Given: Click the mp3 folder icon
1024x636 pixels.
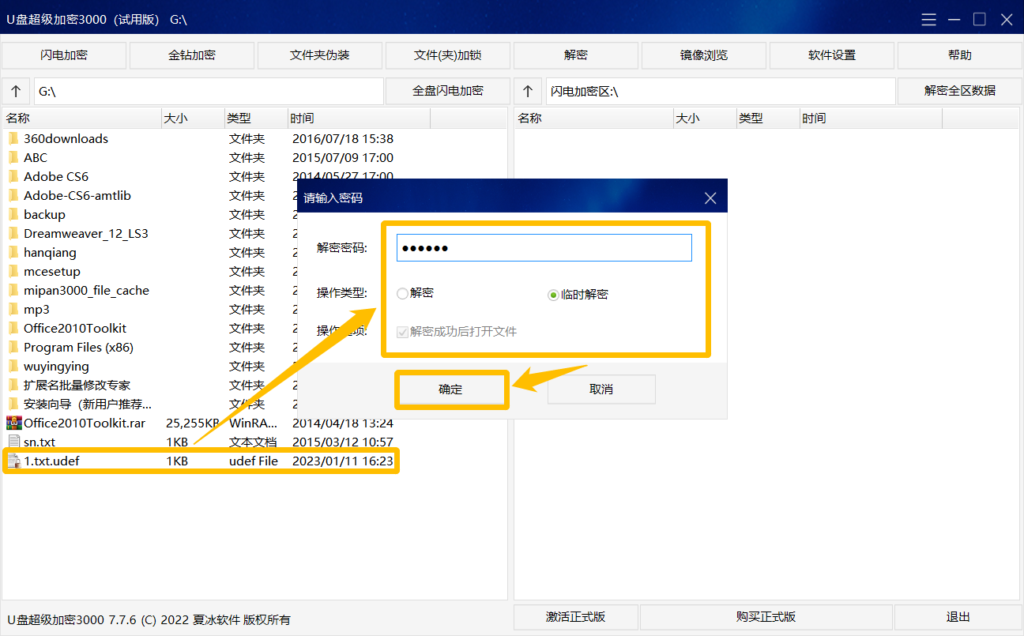Looking at the screenshot, I should click(x=13, y=309).
